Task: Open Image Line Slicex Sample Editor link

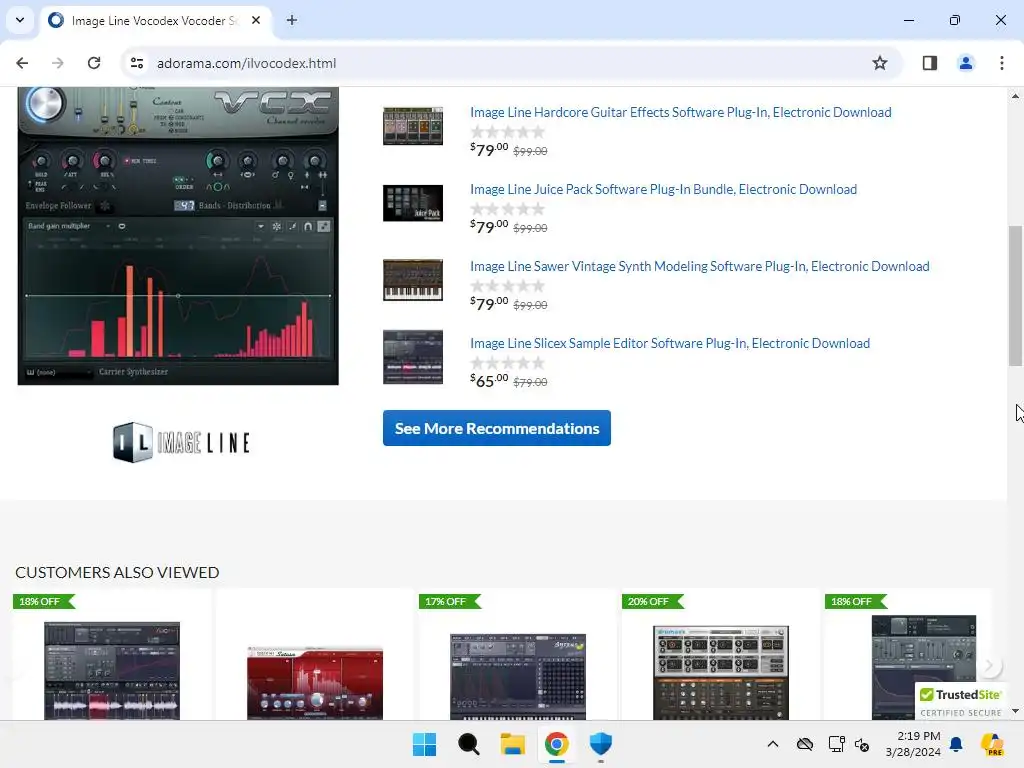Action: [x=670, y=344]
